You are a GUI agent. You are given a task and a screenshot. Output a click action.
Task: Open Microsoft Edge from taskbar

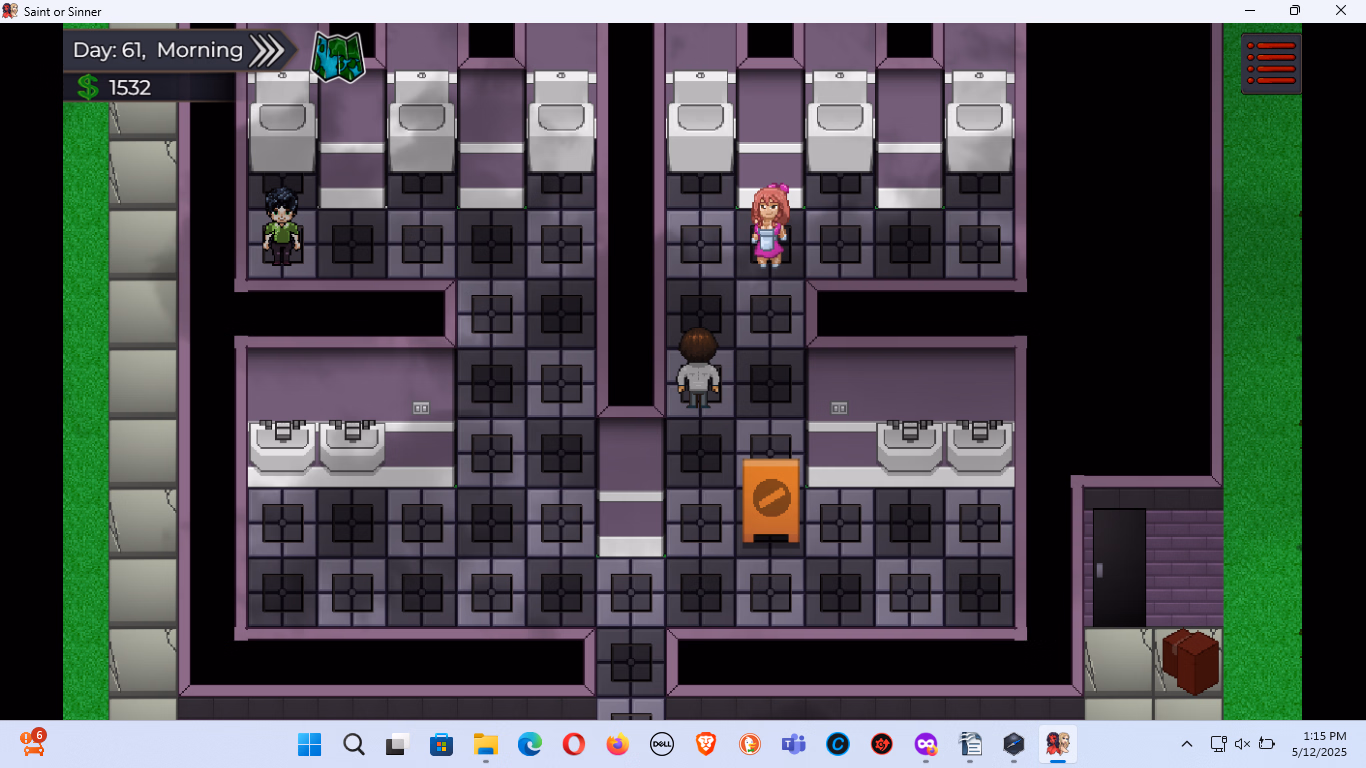pyautogui.click(x=529, y=744)
